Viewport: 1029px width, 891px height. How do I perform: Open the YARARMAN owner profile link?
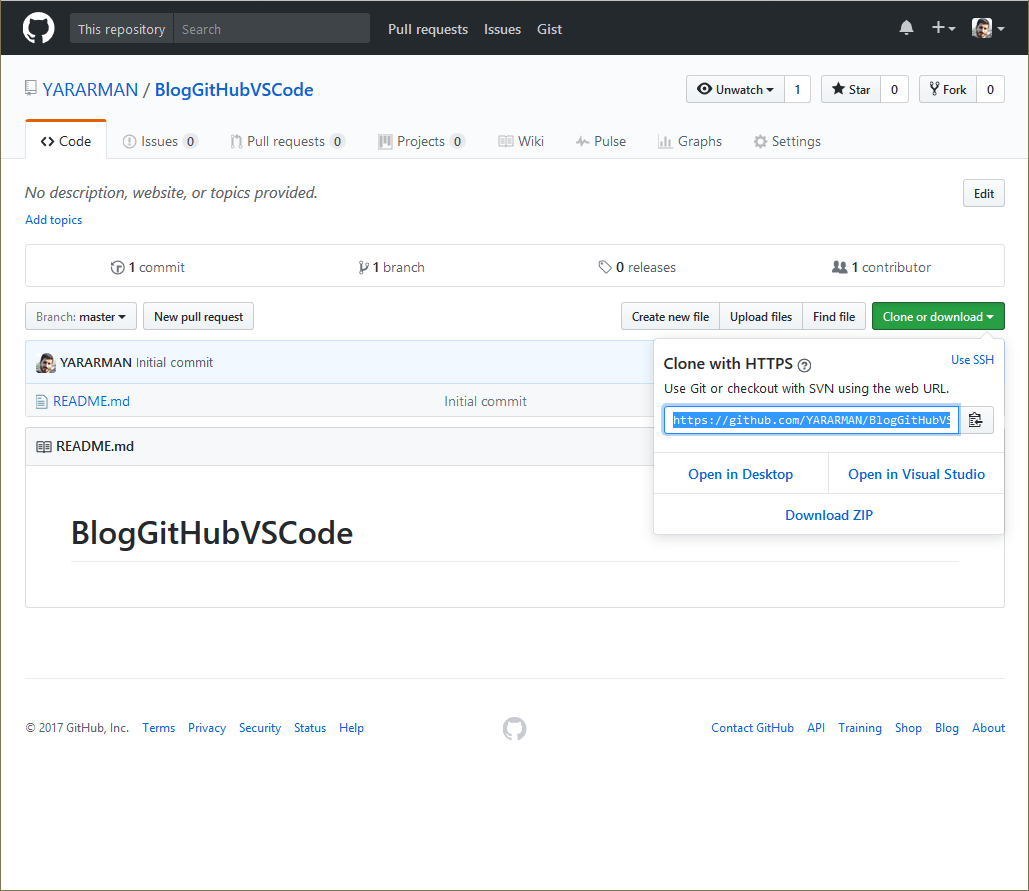(x=90, y=90)
